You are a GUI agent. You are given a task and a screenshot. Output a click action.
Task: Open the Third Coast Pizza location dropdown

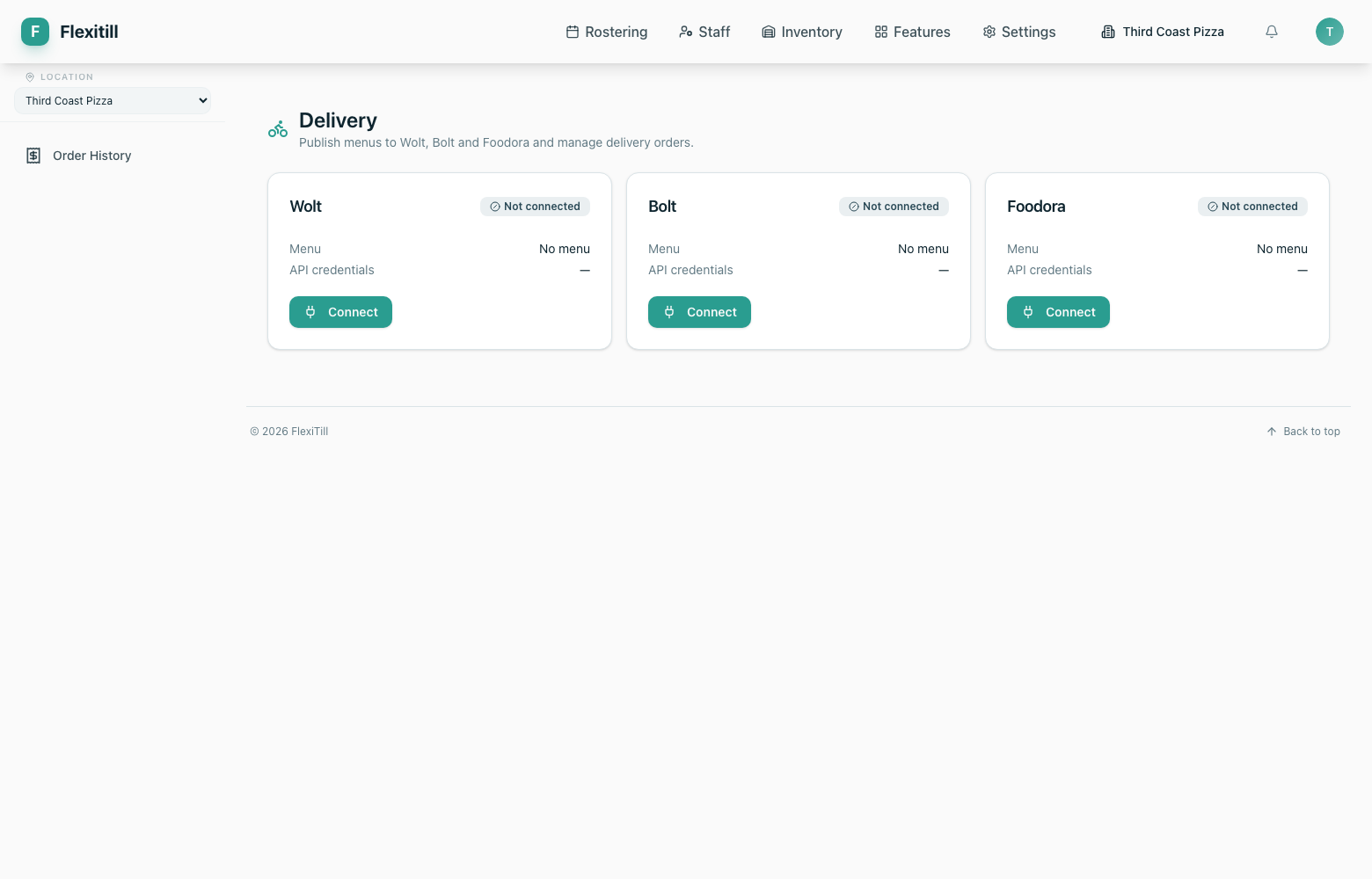point(113,100)
